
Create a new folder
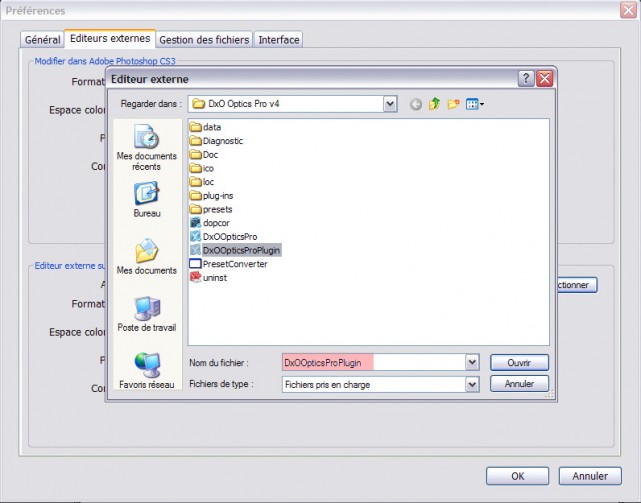point(453,104)
